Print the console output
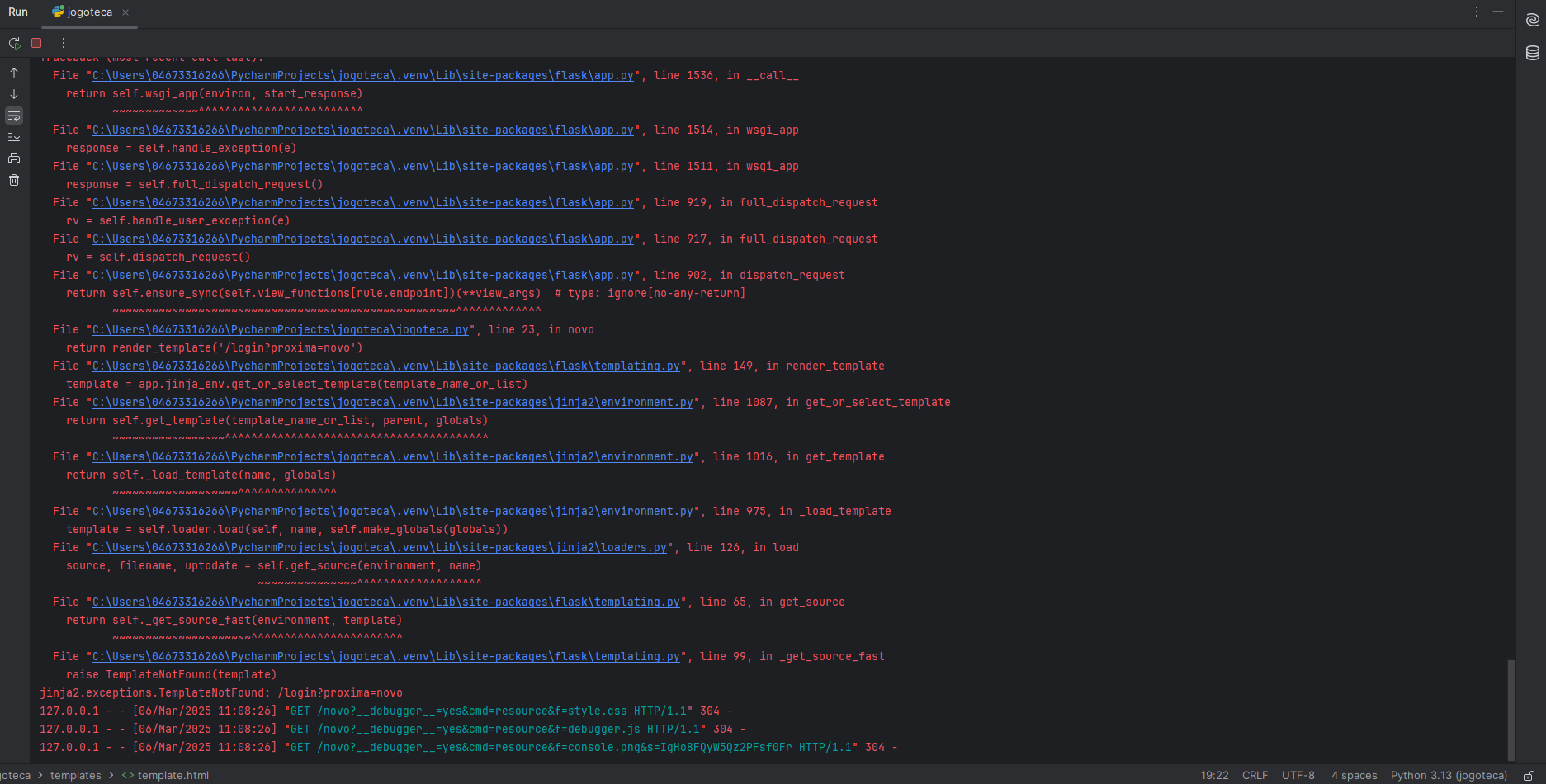 (x=14, y=158)
